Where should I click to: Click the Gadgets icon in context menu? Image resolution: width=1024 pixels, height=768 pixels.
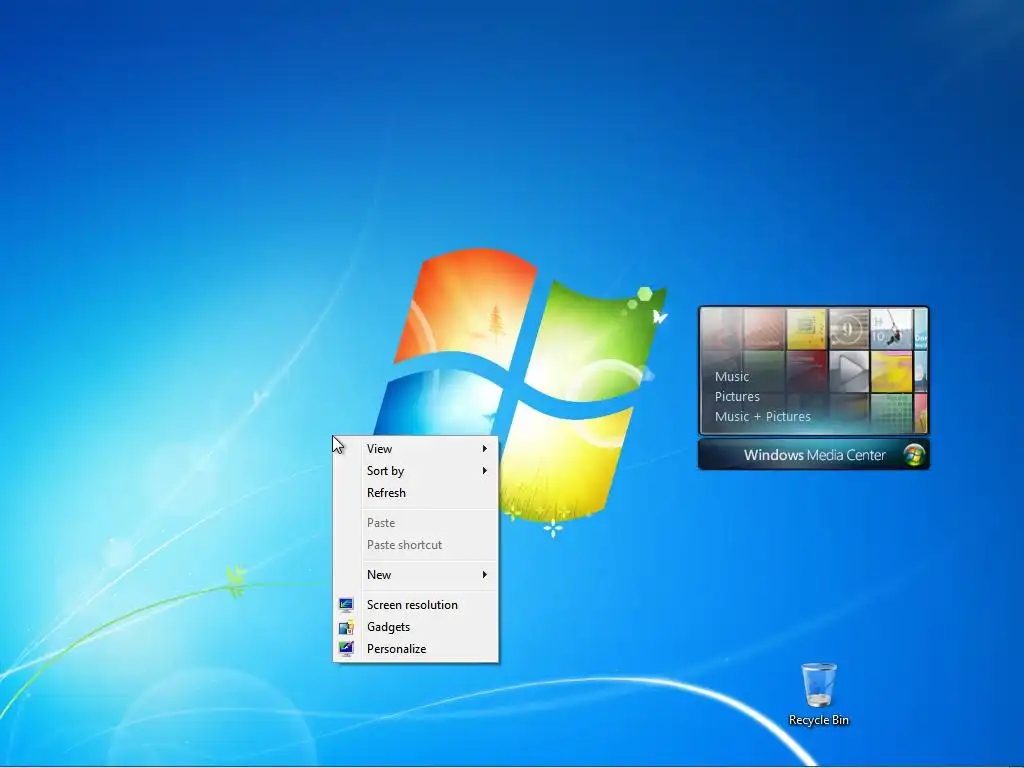click(x=346, y=627)
